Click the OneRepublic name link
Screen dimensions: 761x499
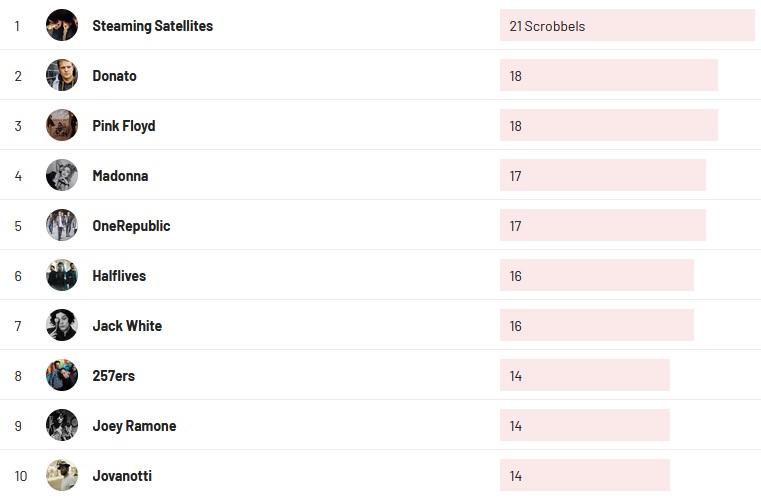(x=131, y=226)
